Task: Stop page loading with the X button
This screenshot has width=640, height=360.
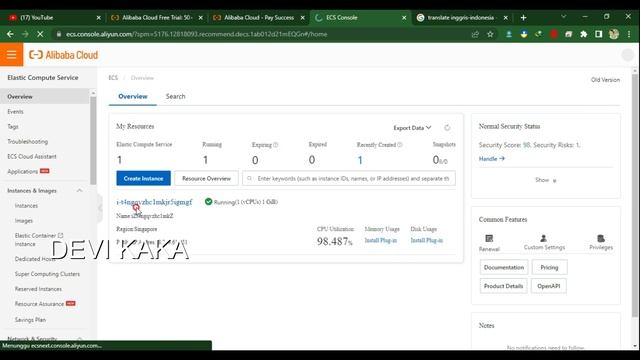Action: (x=40, y=34)
